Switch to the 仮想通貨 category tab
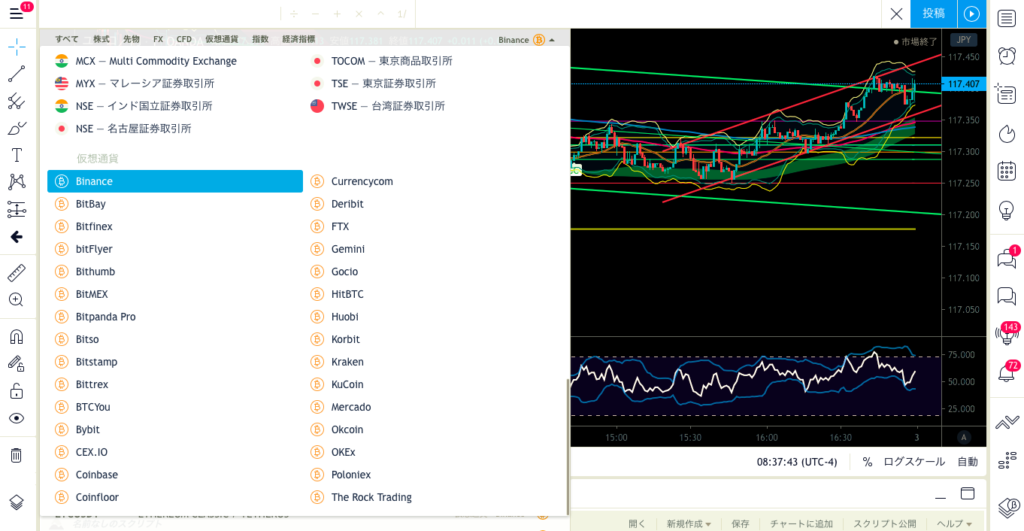 pyautogui.click(x=221, y=40)
